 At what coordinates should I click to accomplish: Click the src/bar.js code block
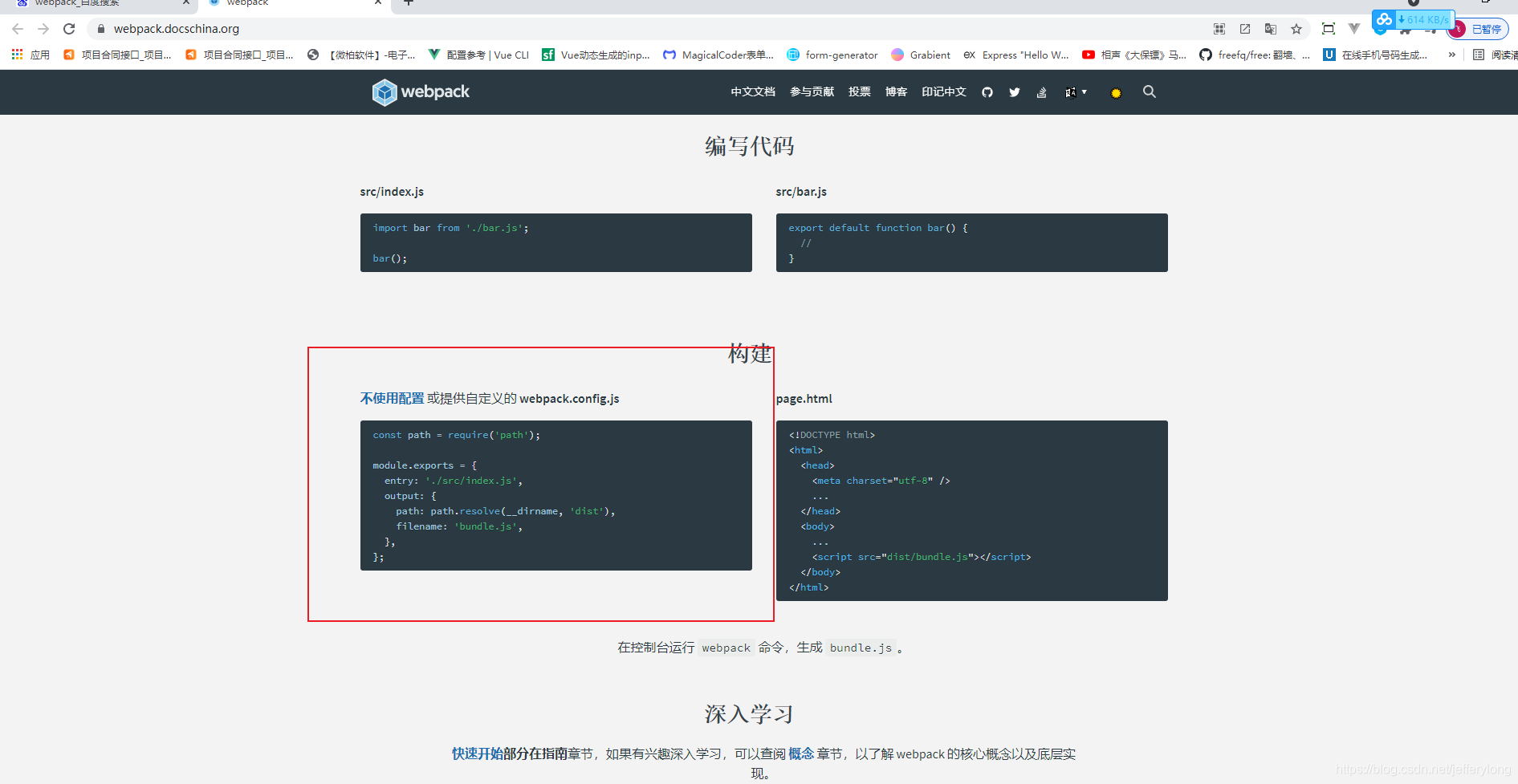pyautogui.click(x=971, y=242)
